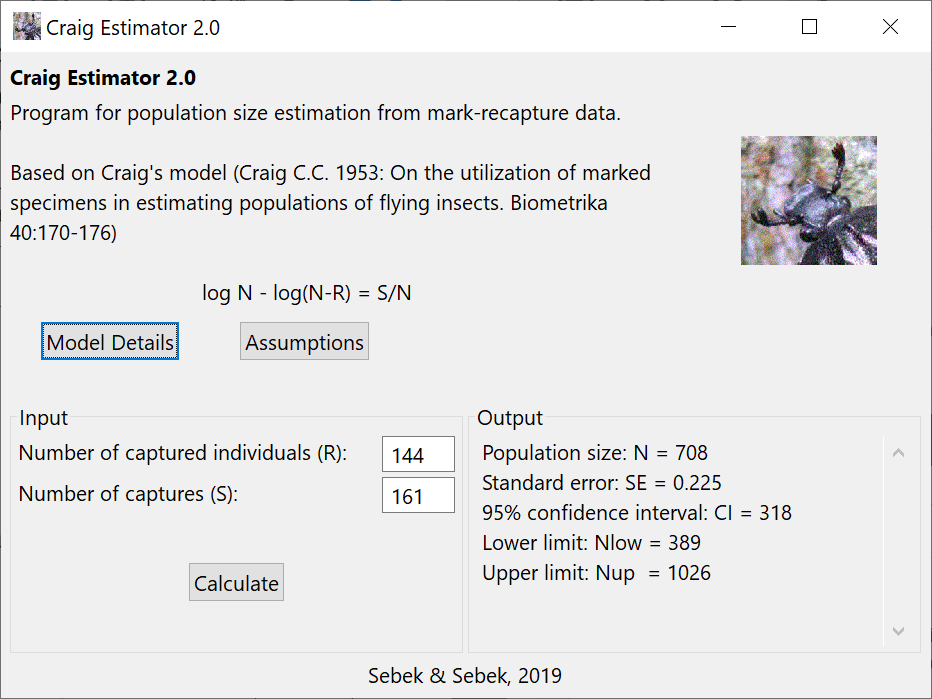
Task: Maximize the Craig Estimator window
Action: [x=809, y=27]
